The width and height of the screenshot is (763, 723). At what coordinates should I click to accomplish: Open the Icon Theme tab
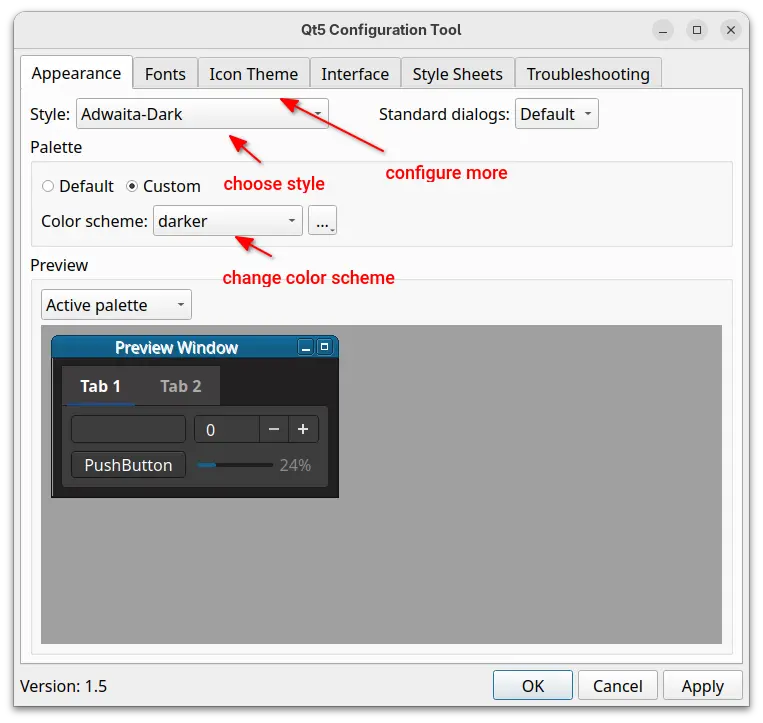[x=253, y=74]
